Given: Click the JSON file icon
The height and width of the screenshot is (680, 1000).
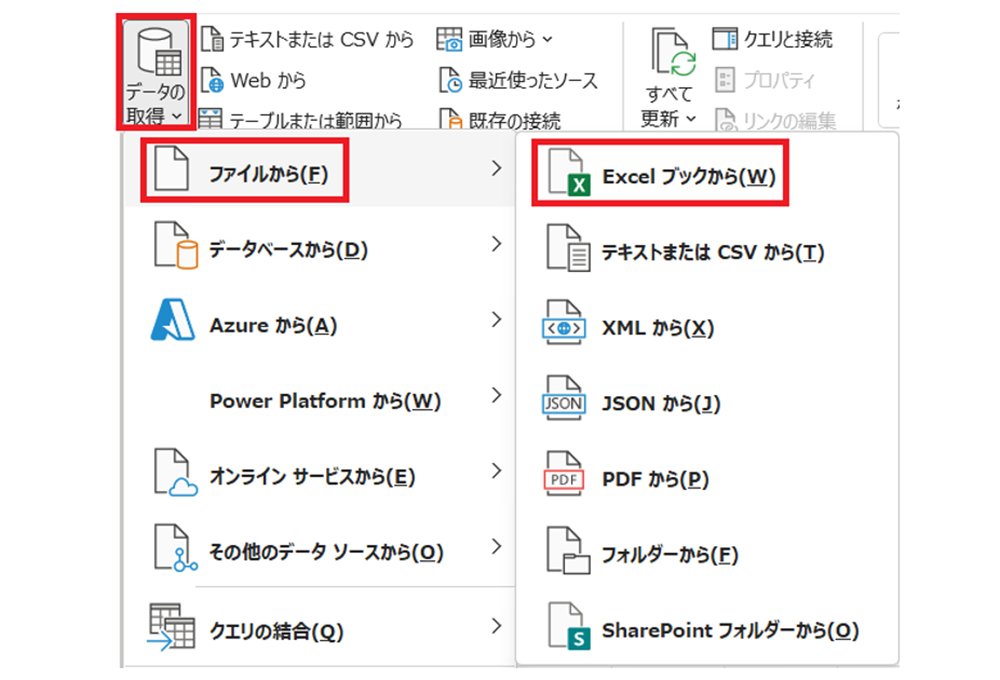Looking at the screenshot, I should [563, 399].
